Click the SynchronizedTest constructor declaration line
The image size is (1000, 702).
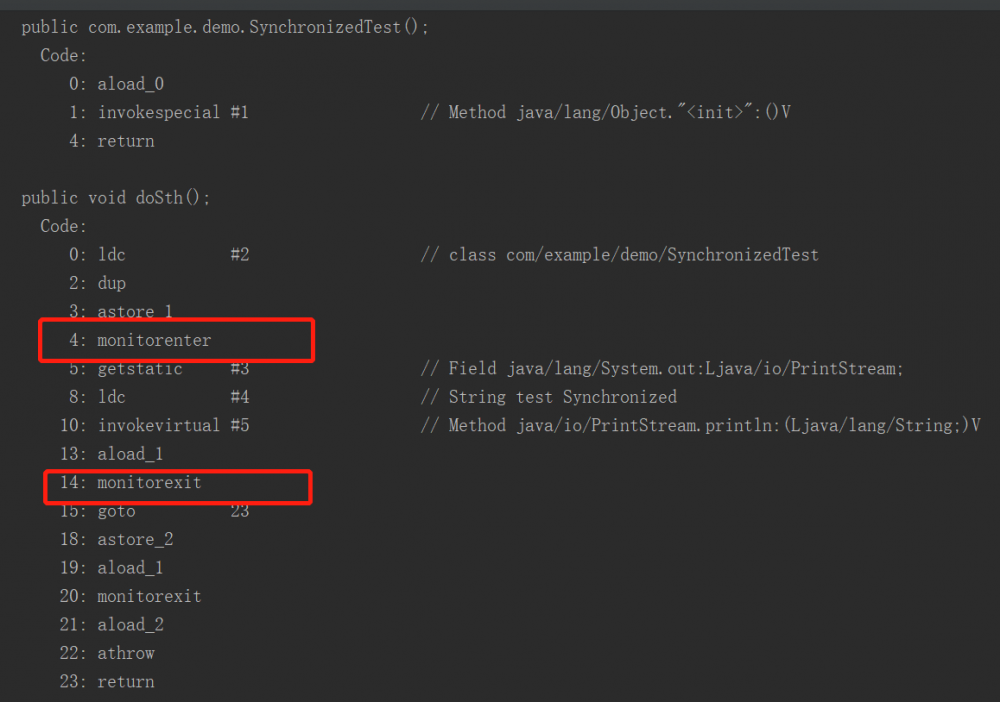point(225,28)
